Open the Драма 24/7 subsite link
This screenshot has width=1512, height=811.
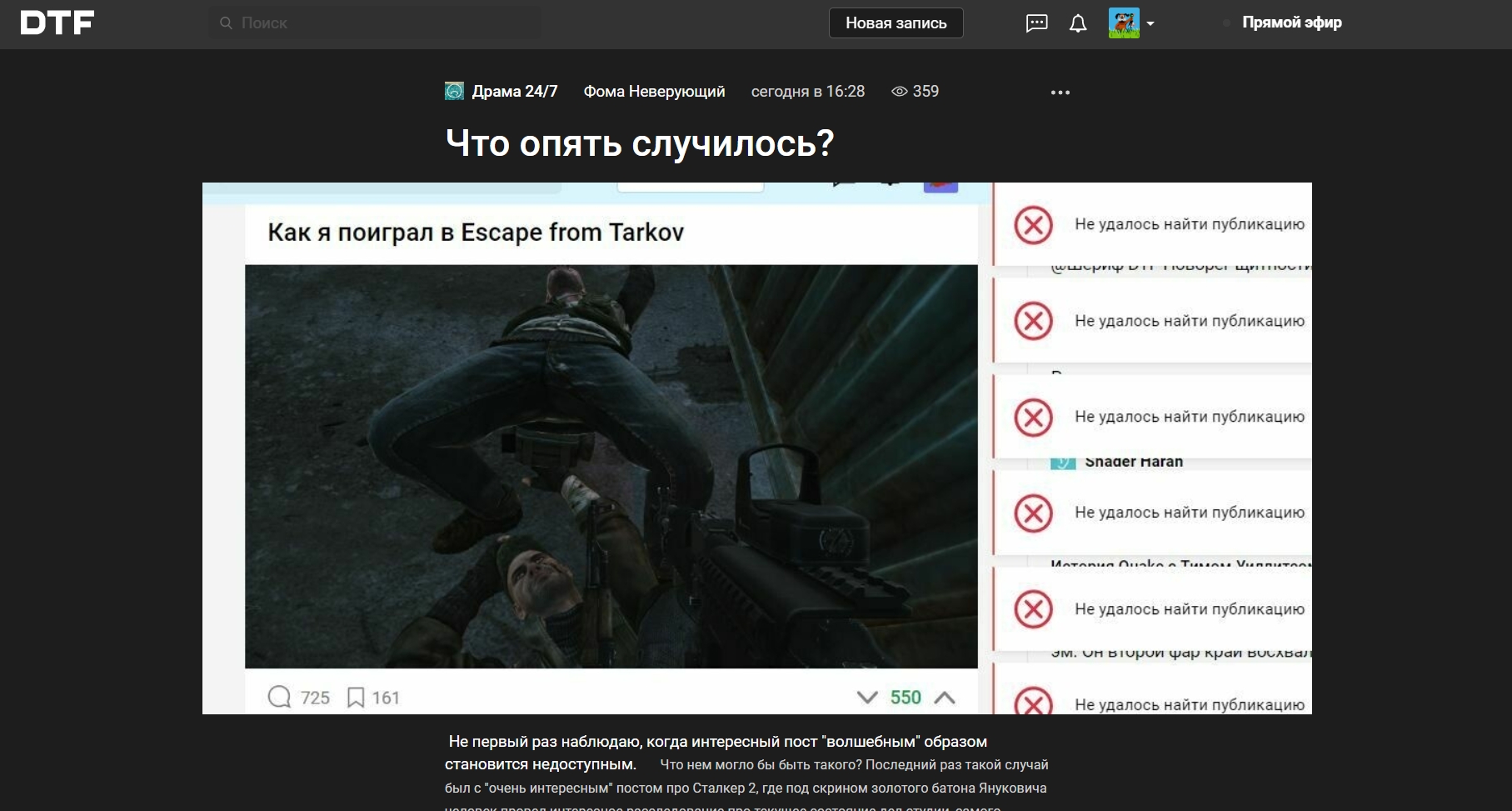(x=515, y=92)
